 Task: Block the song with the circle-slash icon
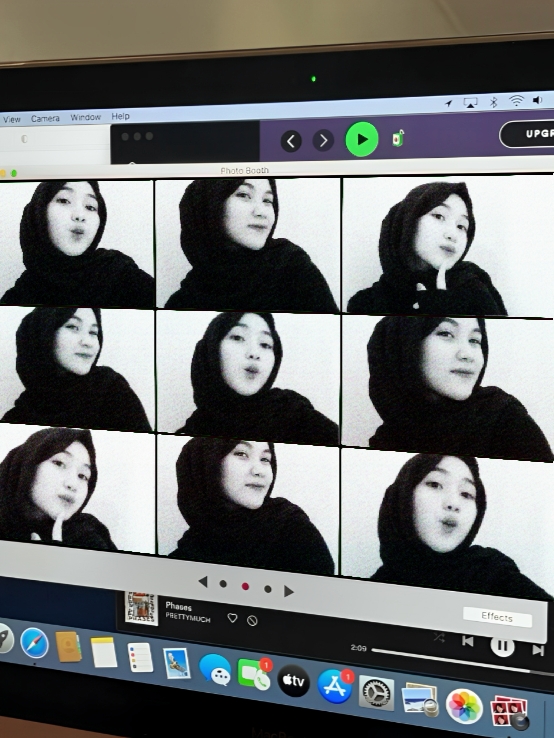[x=252, y=621]
